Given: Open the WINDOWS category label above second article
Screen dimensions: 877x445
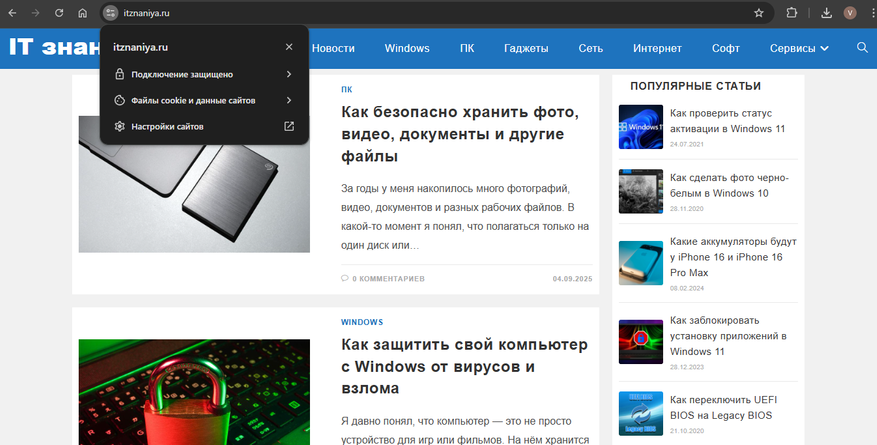Looking at the screenshot, I should click(x=362, y=322).
